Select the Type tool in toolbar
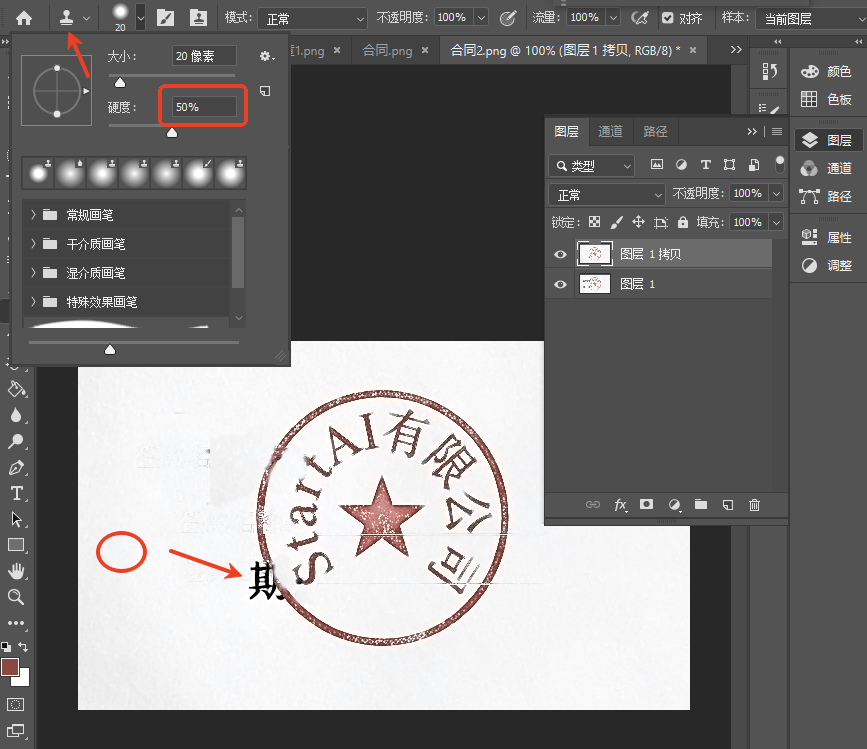This screenshot has width=867, height=749. 17,493
